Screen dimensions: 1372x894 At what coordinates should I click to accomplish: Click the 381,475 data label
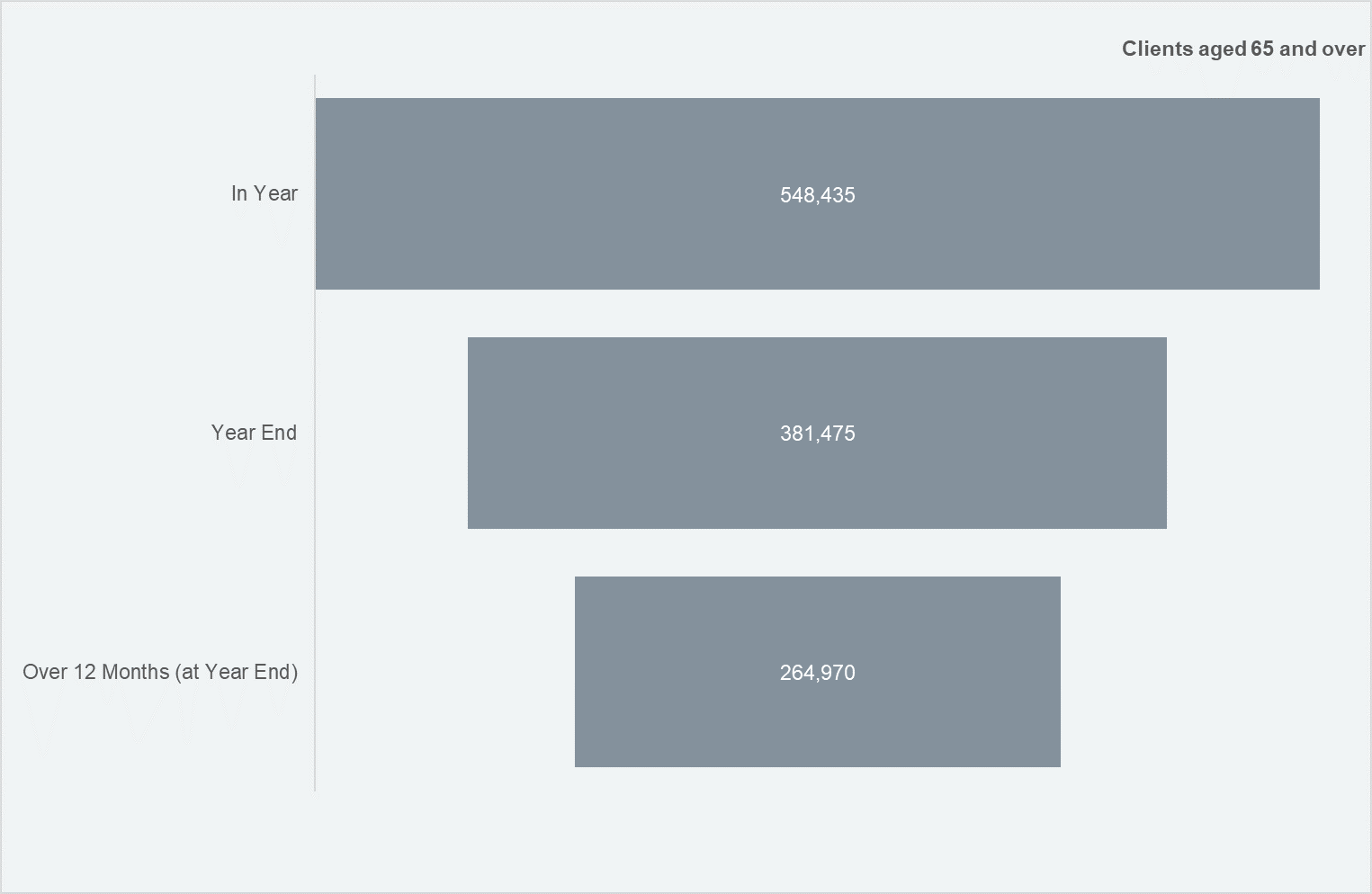point(817,434)
